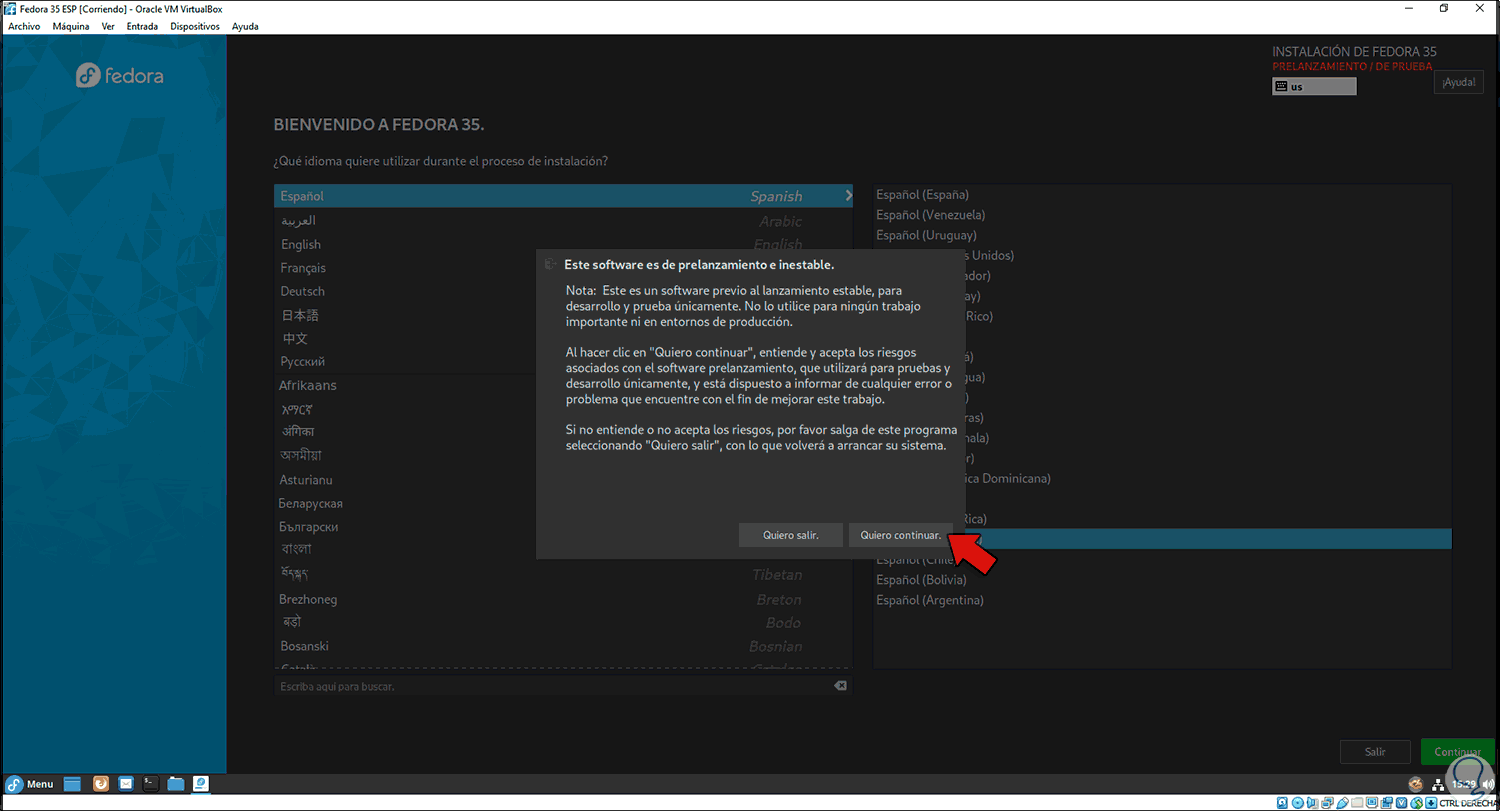This screenshot has height=811, width=1500.
Task: Click the keyboard layout us indicator
Action: (1314, 87)
